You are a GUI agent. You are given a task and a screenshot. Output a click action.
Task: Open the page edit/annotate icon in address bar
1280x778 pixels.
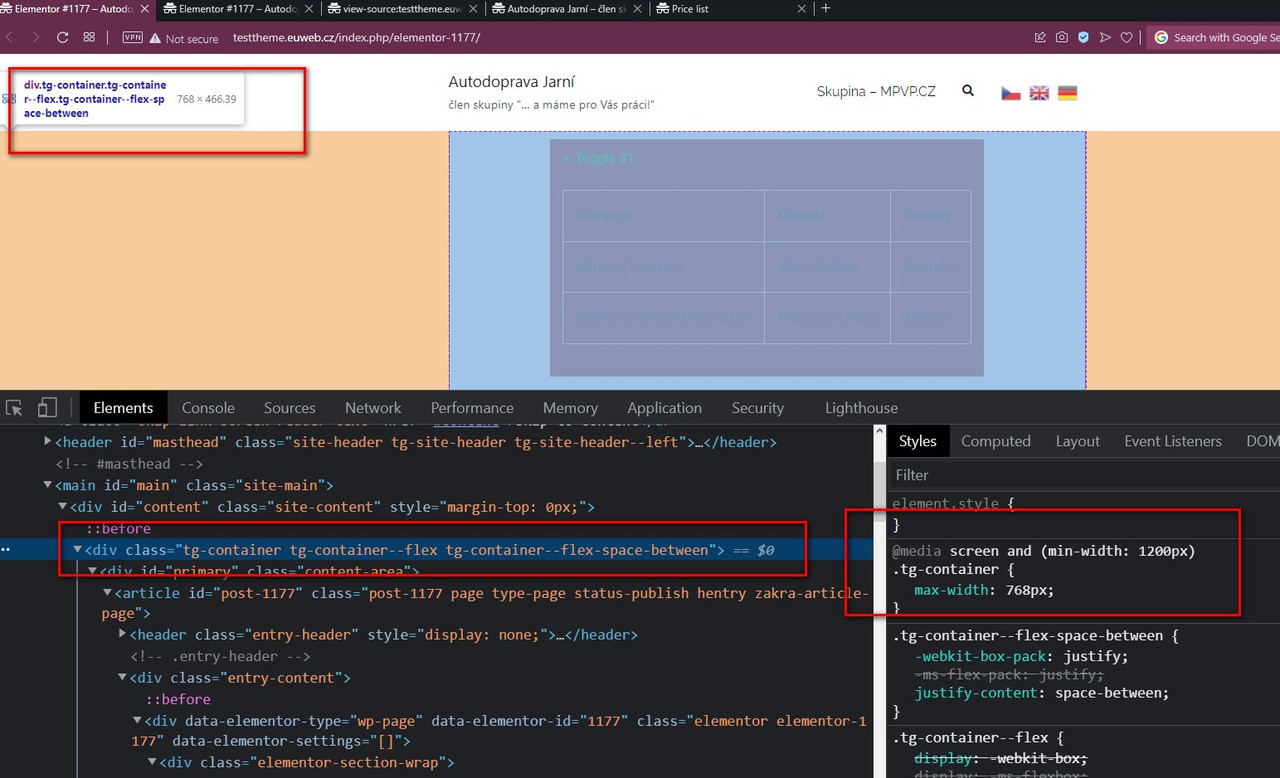[x=1040, y=38]
